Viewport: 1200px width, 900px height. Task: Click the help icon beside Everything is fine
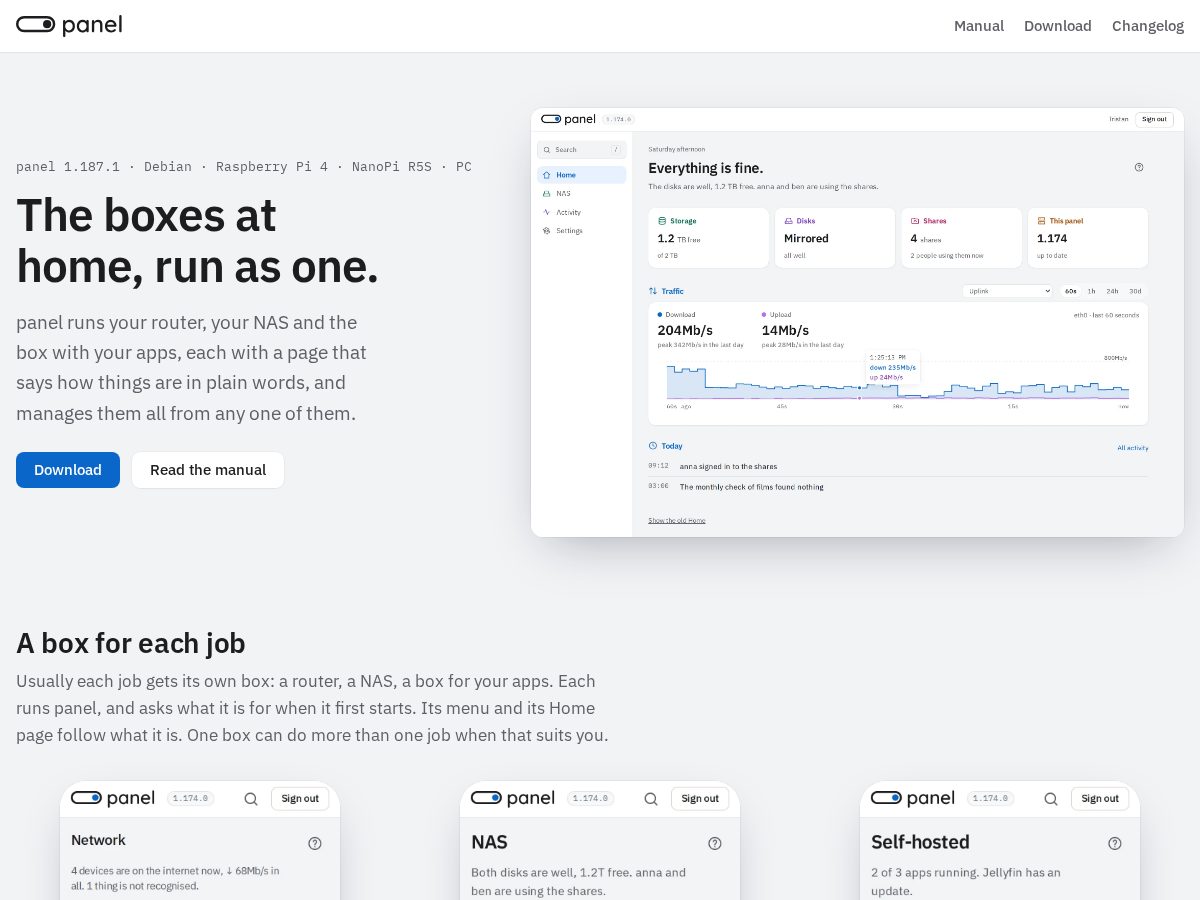point(1139,167)
